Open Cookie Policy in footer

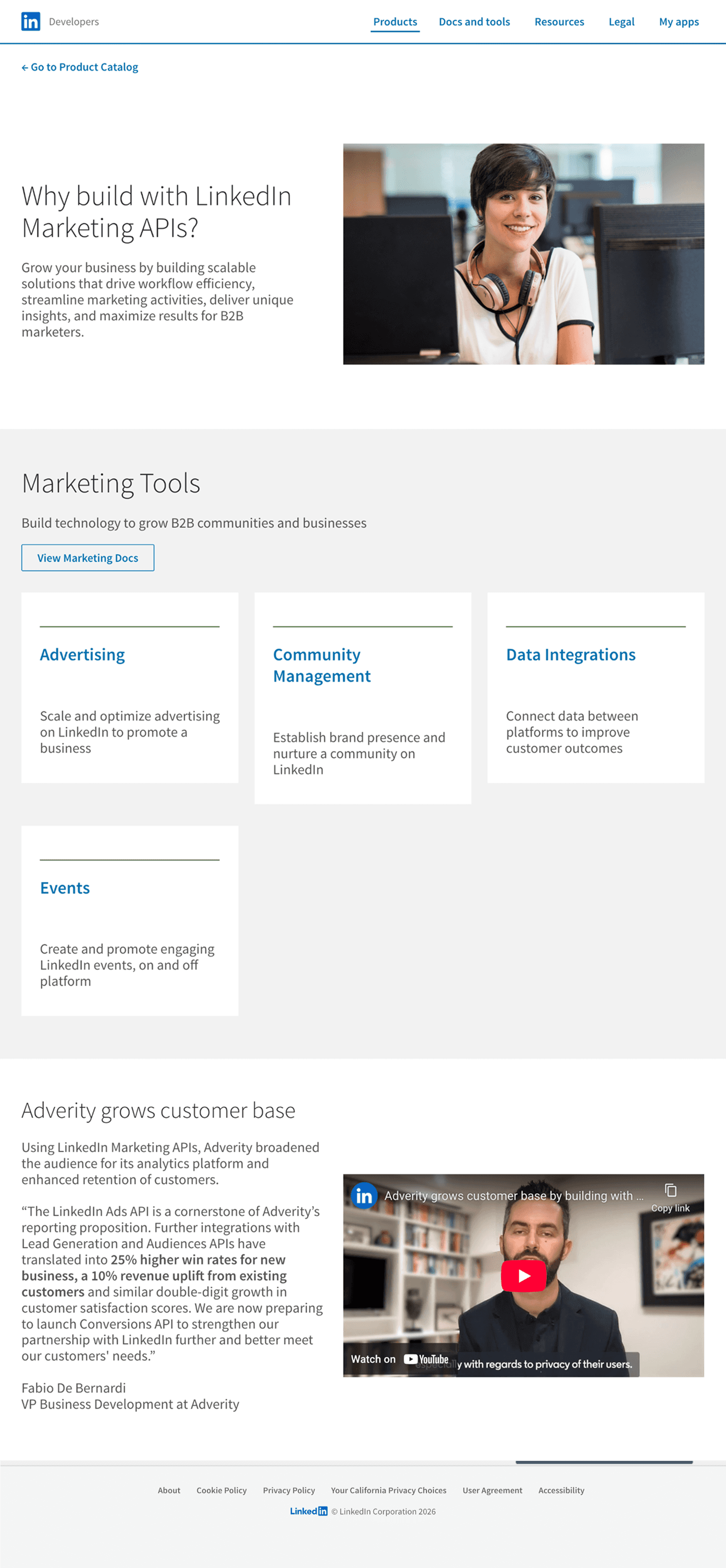click(222, 1490)
